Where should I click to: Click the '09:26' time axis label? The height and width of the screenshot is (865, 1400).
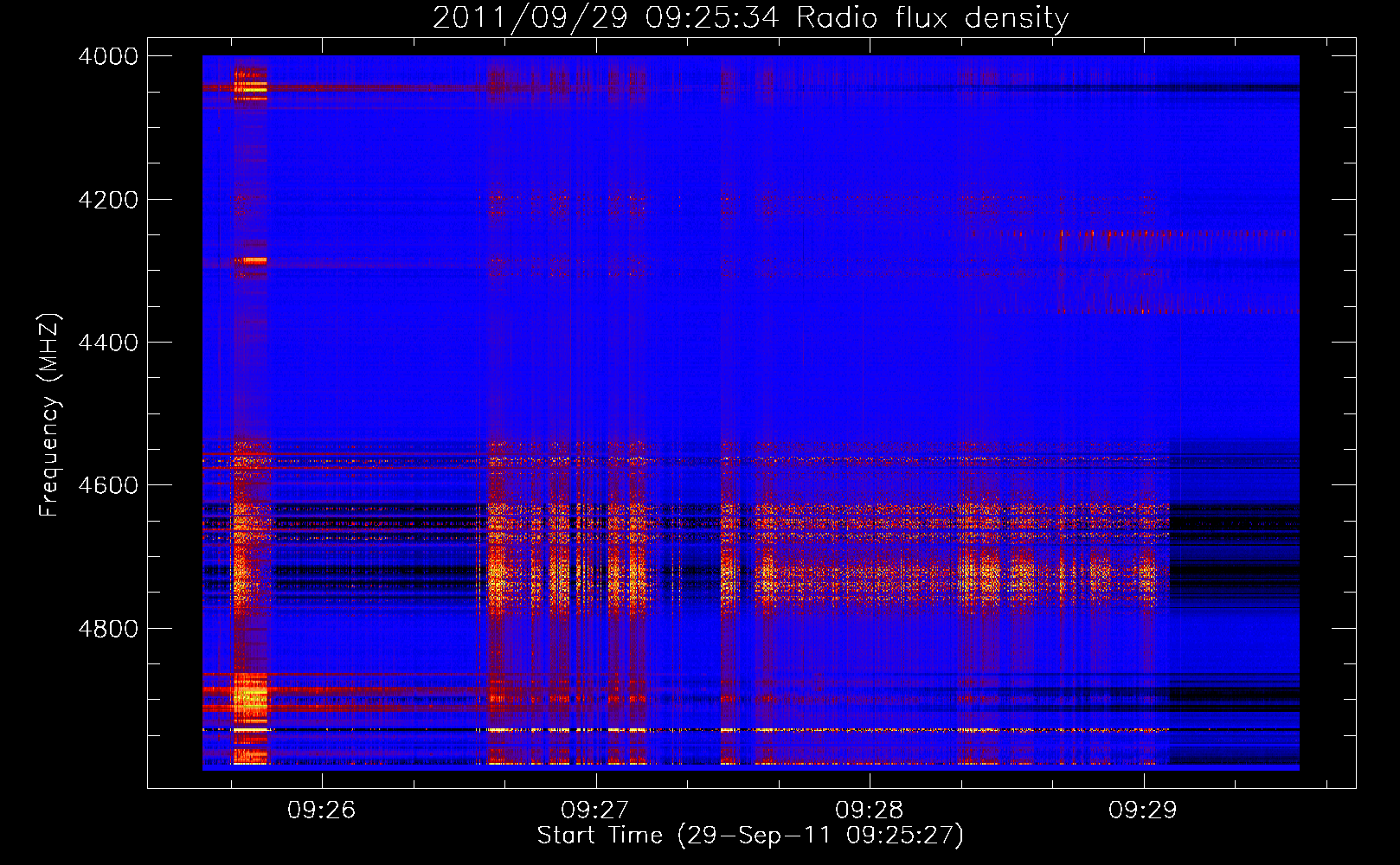point(321,810)
